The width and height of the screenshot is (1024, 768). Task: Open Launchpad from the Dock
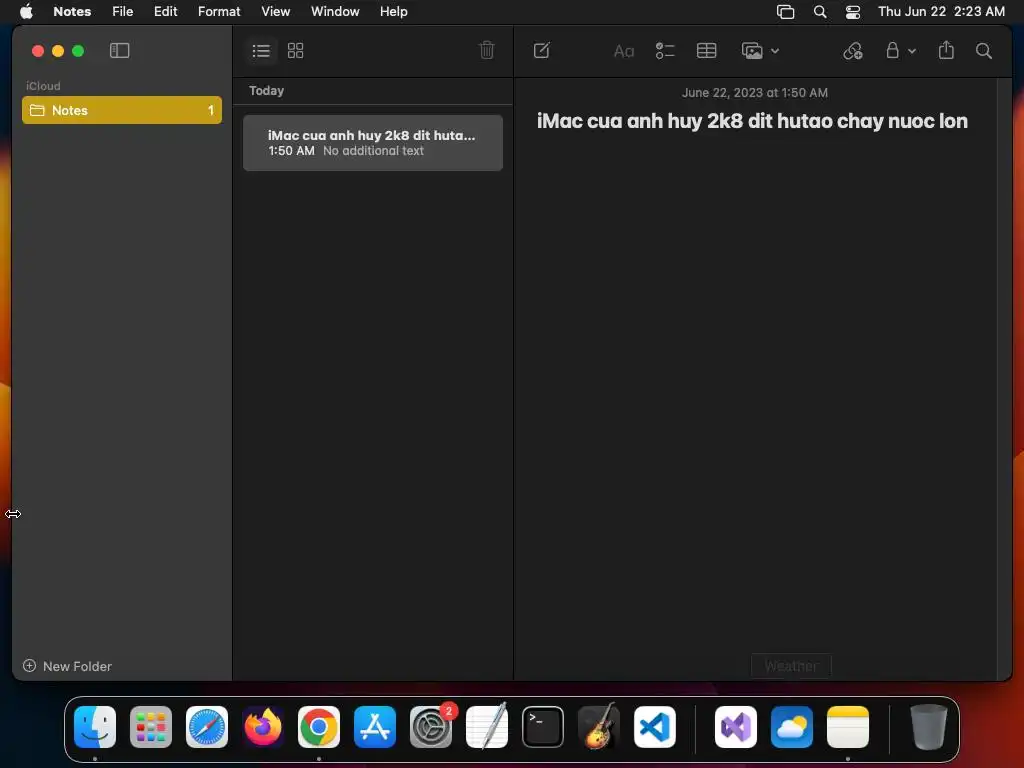[x=151, y=727]
